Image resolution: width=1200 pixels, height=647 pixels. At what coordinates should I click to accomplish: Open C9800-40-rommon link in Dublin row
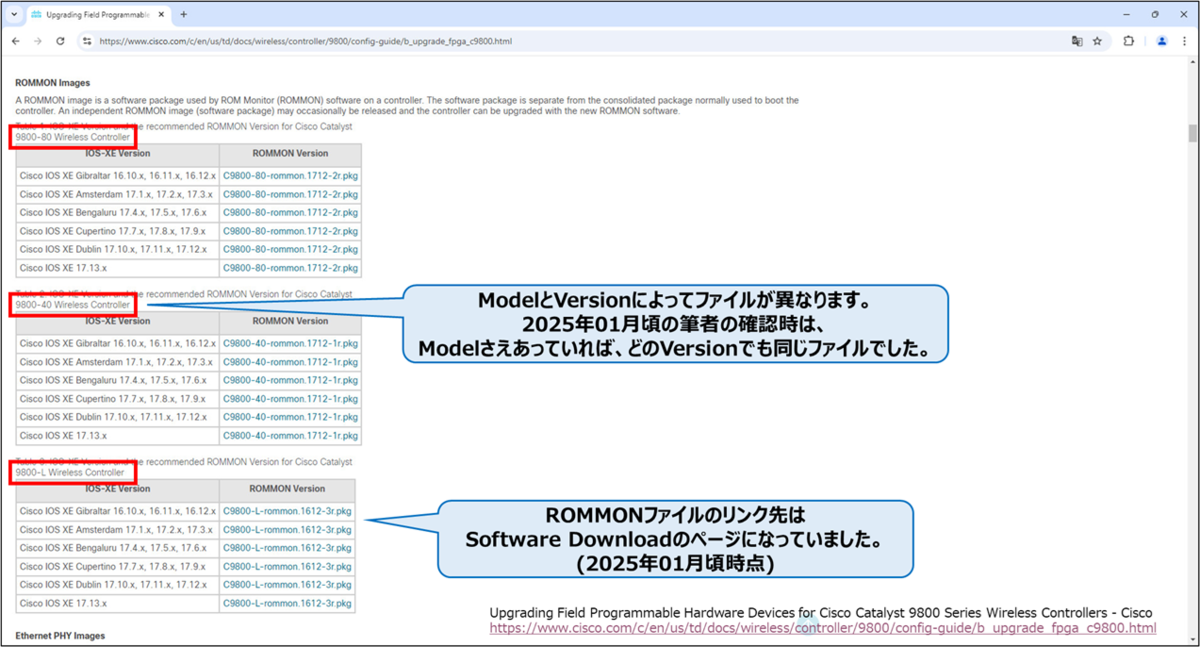pyautogui.click(x=290, y=417)
